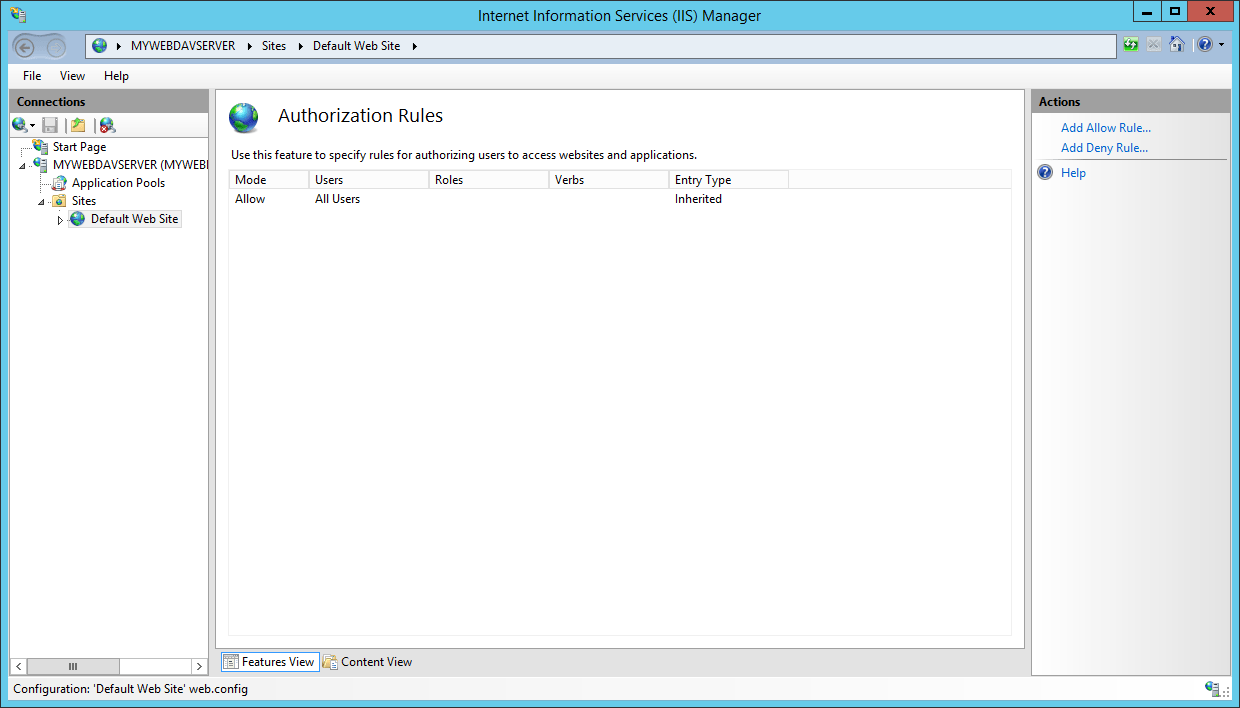
Task: Click the Sites folder tree icon
Action: click(x=59, y=201)
